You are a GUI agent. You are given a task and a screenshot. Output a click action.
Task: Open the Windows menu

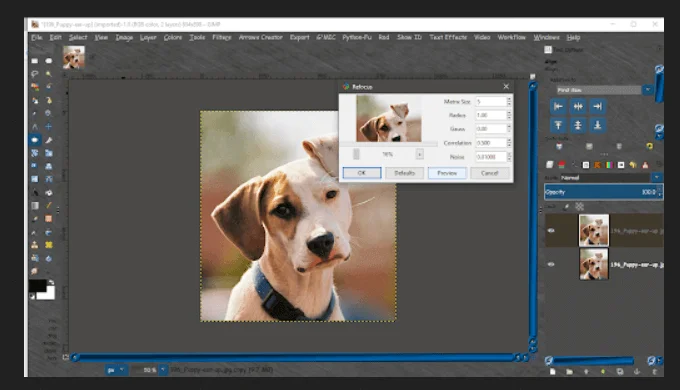[x=546, y=37]
